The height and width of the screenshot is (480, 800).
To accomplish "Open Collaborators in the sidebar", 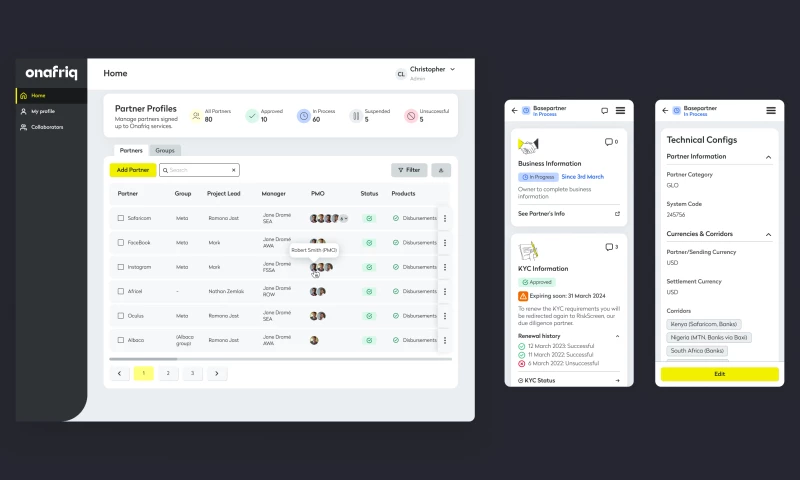I will click(x=46, y=127).
